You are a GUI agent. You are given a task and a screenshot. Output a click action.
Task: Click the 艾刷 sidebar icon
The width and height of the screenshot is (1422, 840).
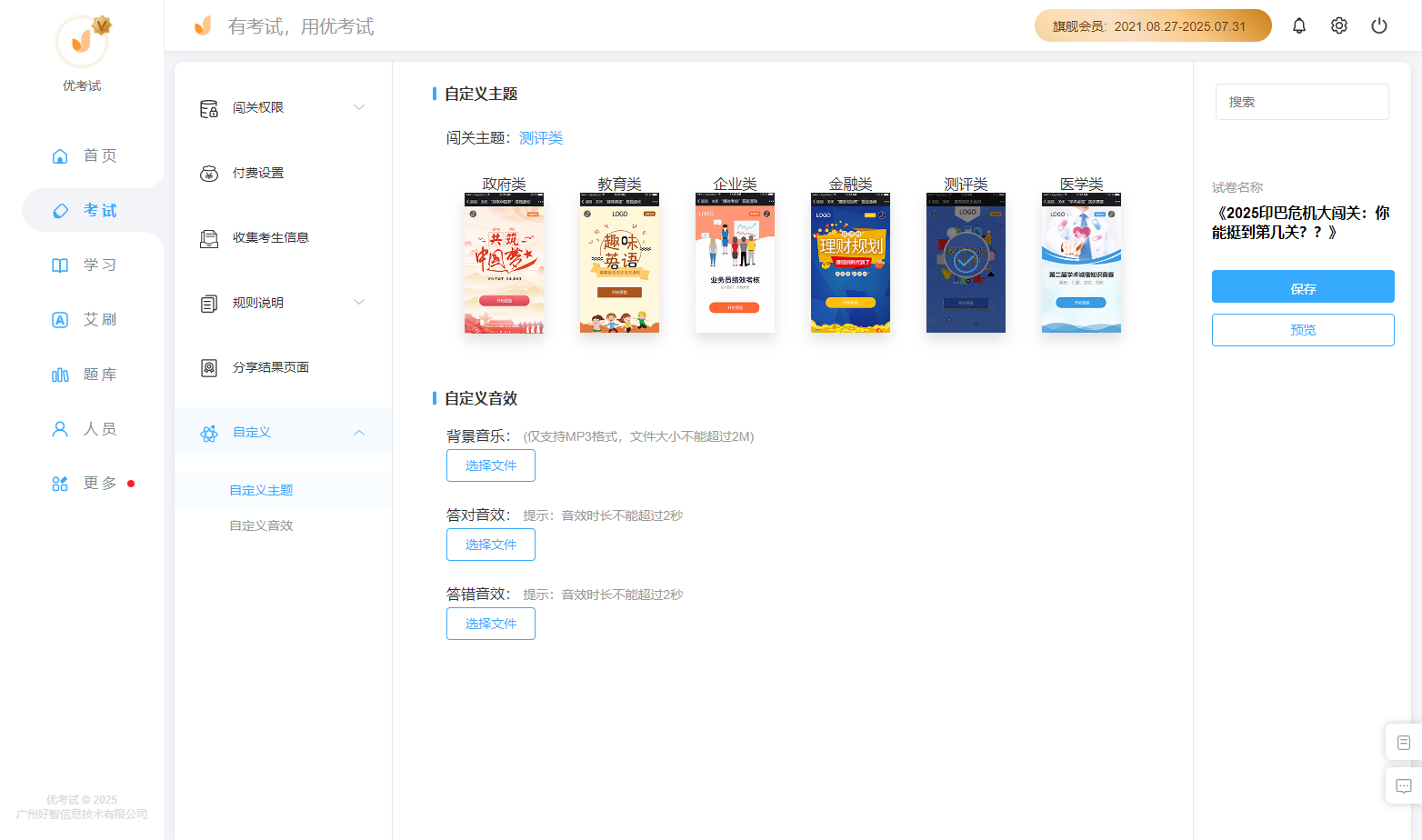point(60,320)
